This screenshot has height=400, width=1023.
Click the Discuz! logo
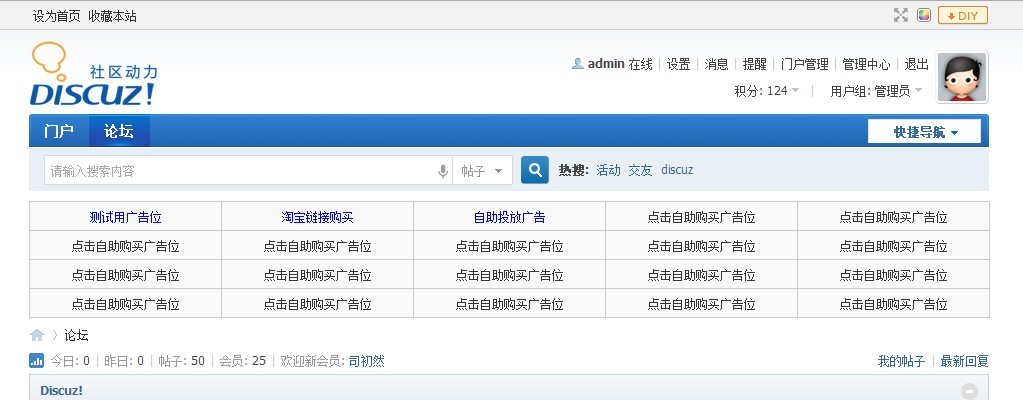click(93, 74)
